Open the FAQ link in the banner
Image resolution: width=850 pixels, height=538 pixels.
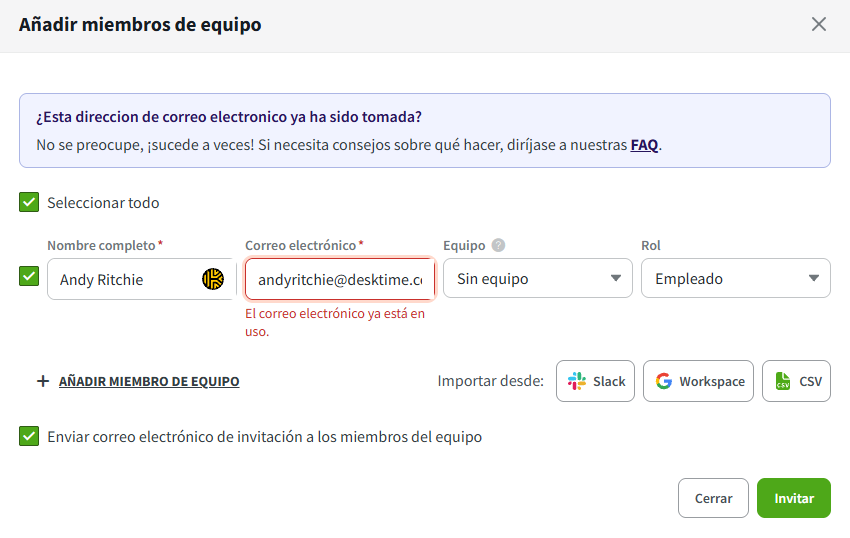[x=644, y=145]
